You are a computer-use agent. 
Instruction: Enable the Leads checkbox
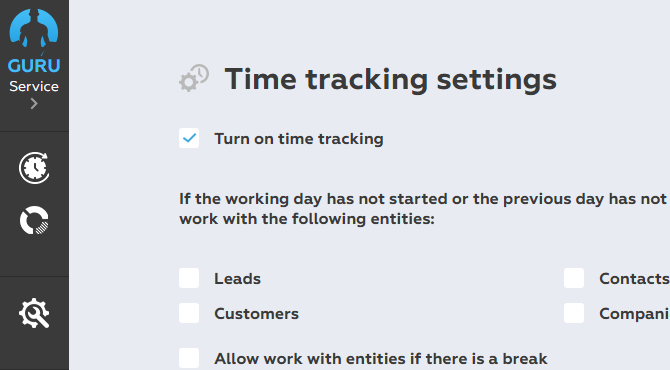coord(189,278)
